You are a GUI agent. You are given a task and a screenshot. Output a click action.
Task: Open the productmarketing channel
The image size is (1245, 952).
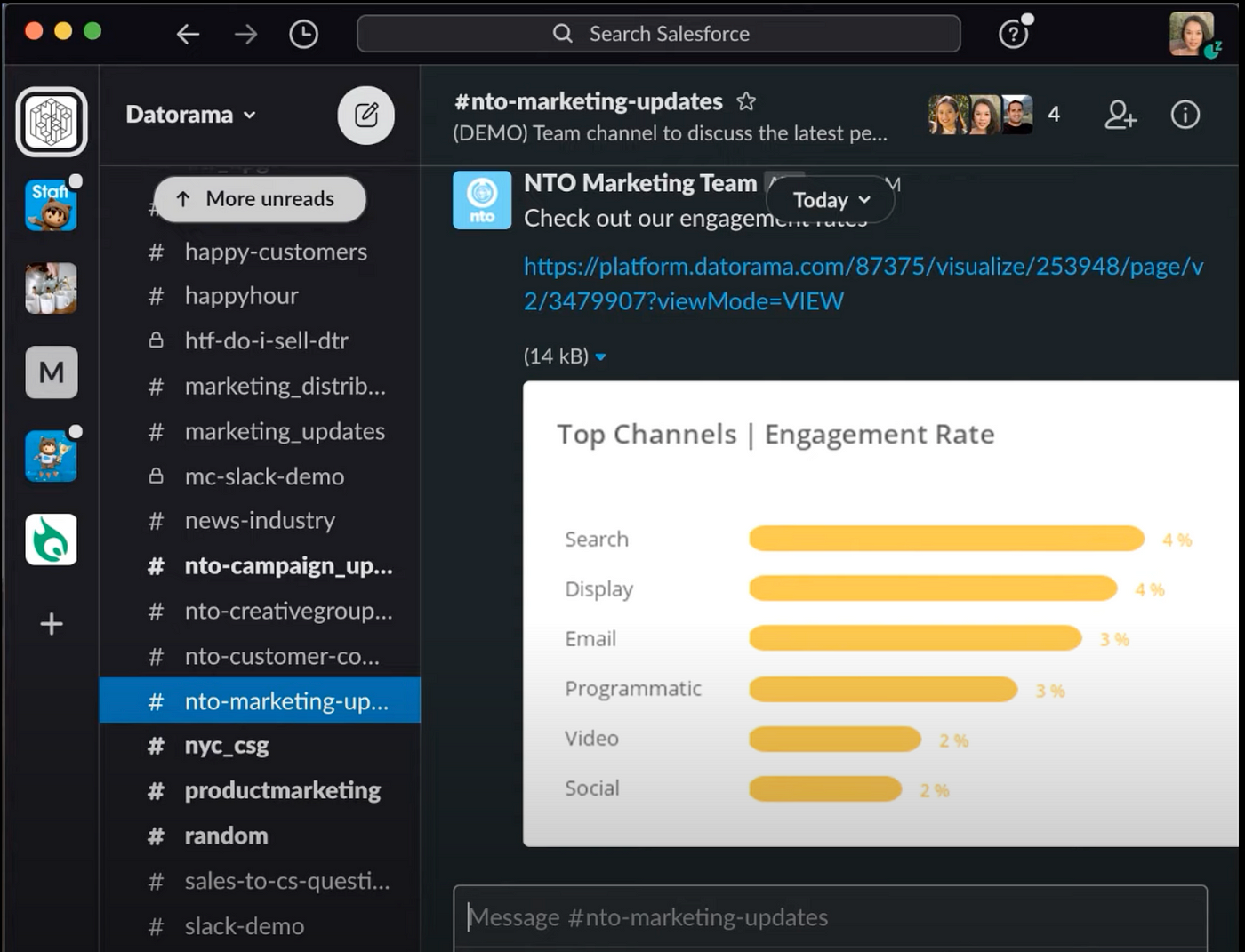(x=260, y=790)
